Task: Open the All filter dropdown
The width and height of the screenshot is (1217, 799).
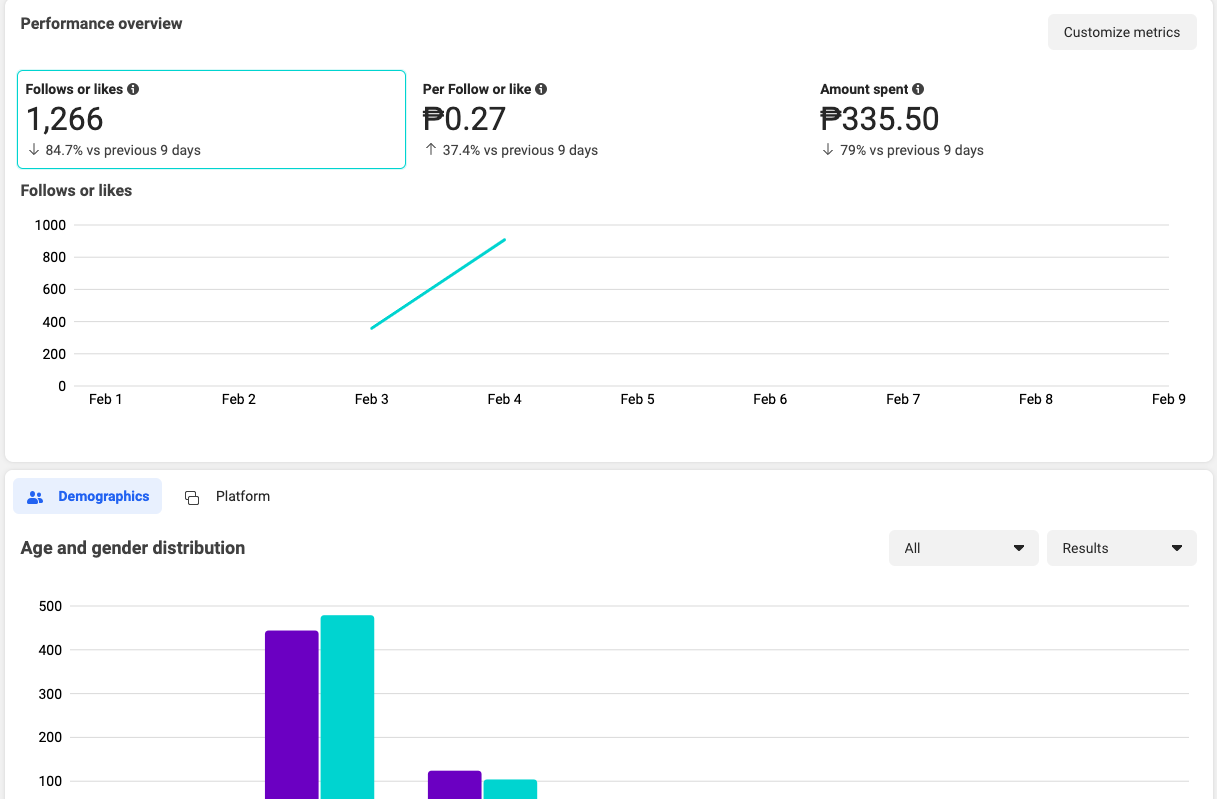Action: (x=963, y=548)
